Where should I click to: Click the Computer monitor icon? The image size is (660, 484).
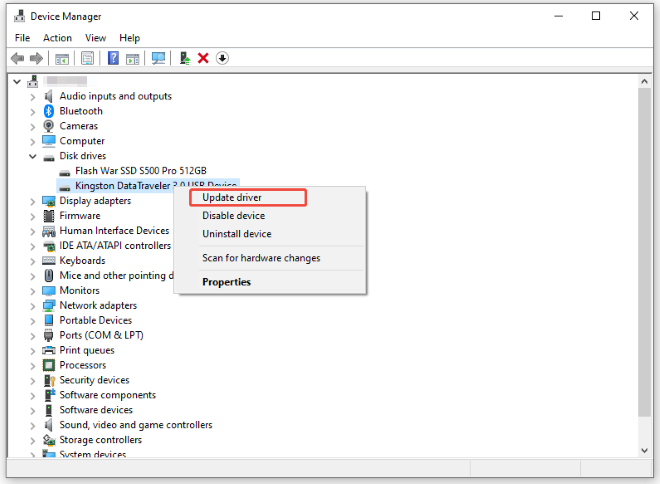click(49, 141)
